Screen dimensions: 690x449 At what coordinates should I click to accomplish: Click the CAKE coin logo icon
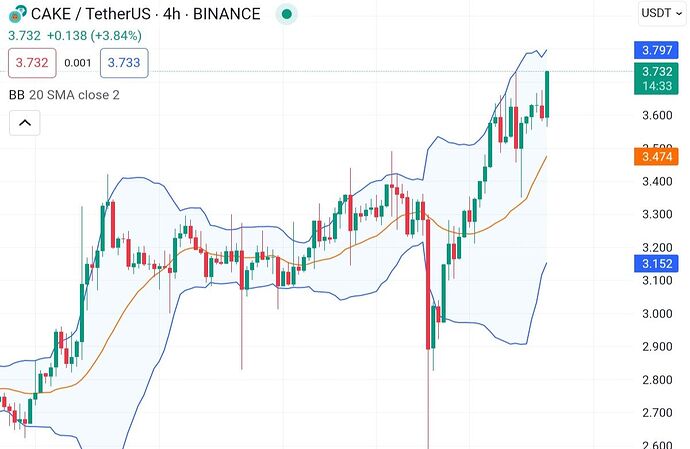(17, 14)
